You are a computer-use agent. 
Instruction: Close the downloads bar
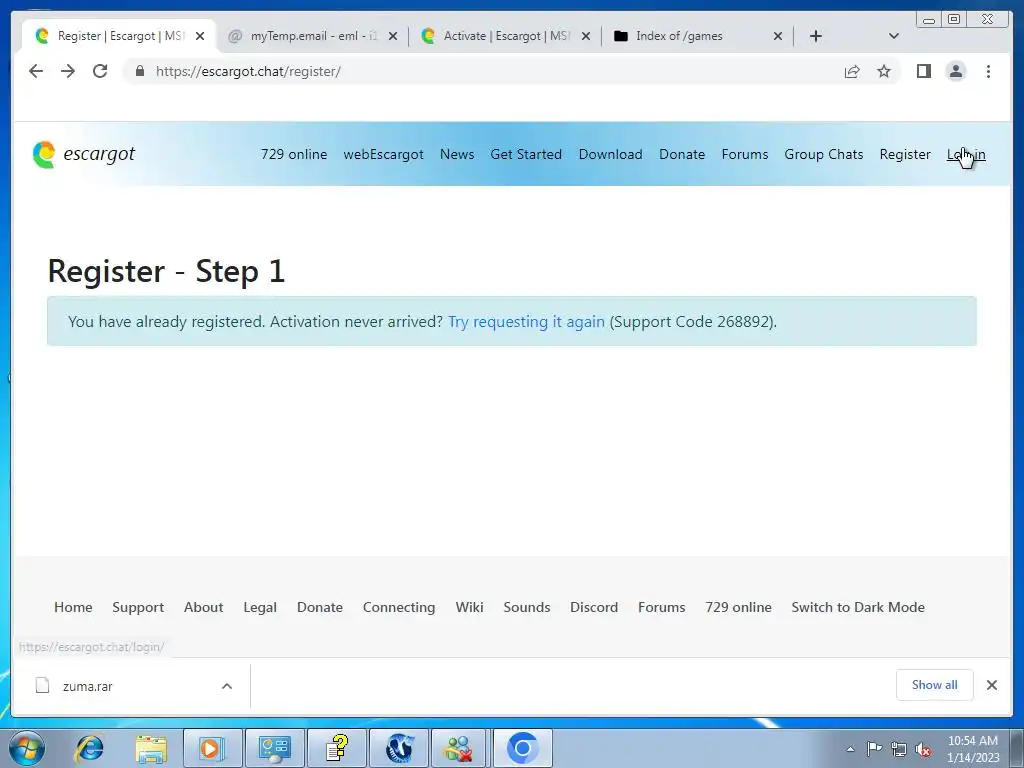click(x=991, y=684)
